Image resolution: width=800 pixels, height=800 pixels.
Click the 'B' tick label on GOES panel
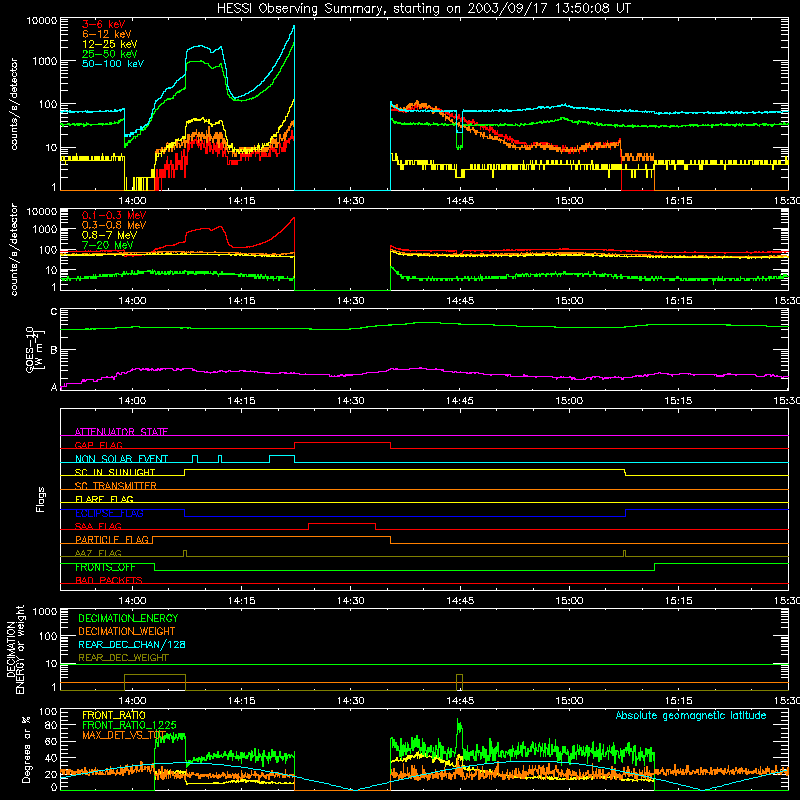pyautogui.click(x=54, y=350)
